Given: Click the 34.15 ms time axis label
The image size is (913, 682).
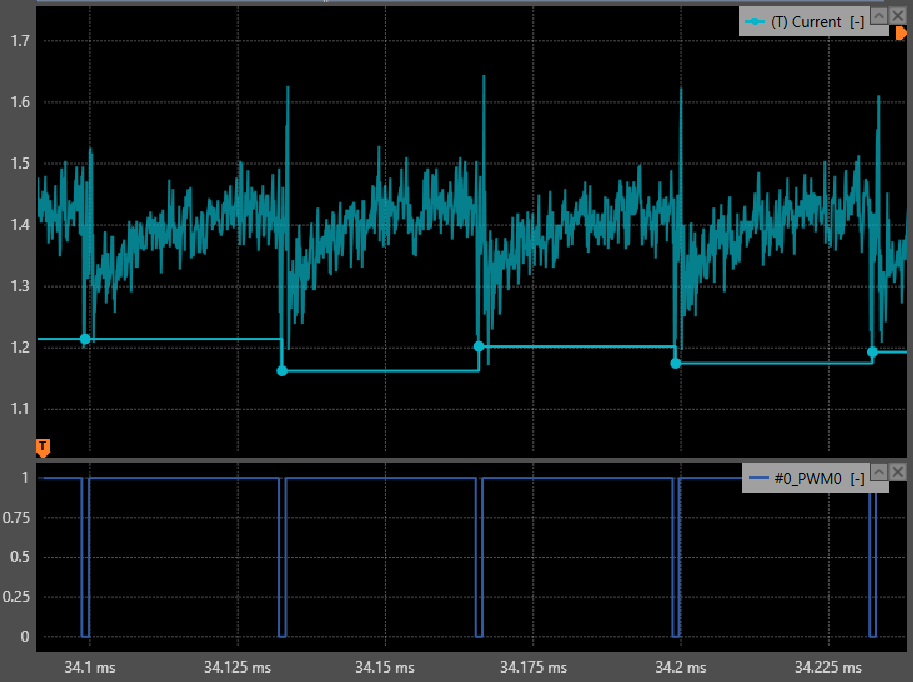Looking at the screenshot, I should [x=384, y=667].
